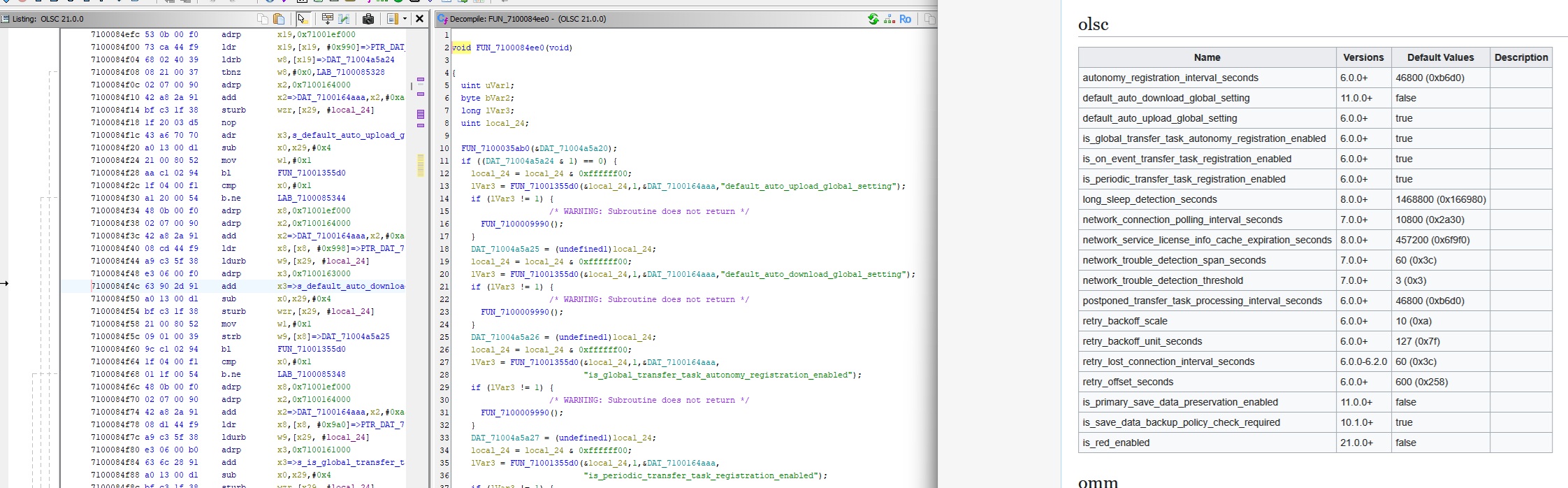
Task: Click the 21.0.0+ version cell
Action: pyautogui.click(x=1363, y=443)
